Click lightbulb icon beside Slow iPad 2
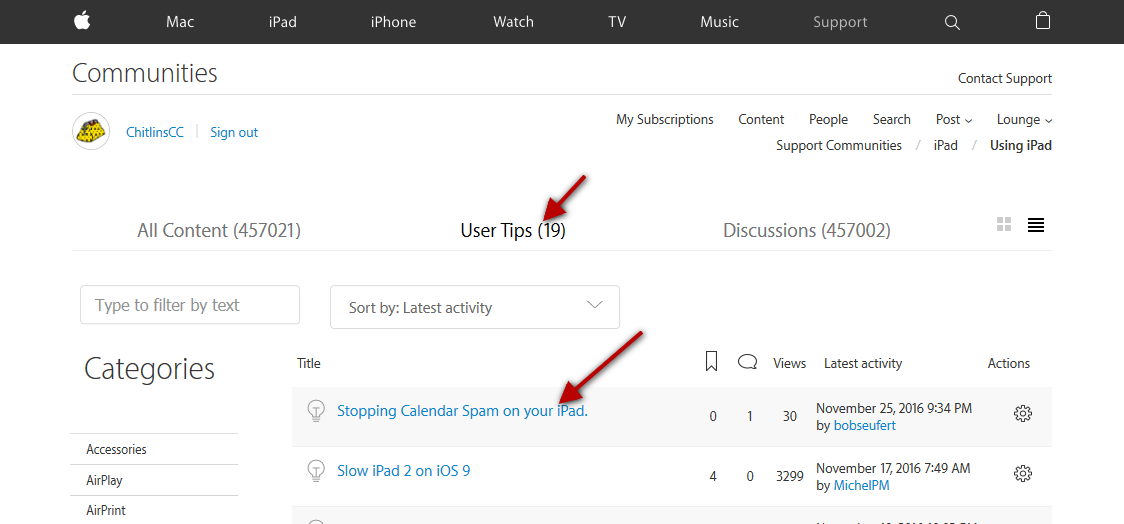Image resolution: width=1124 pixels, height=524 pixels. pyautogui.click(x=315, y=471)
